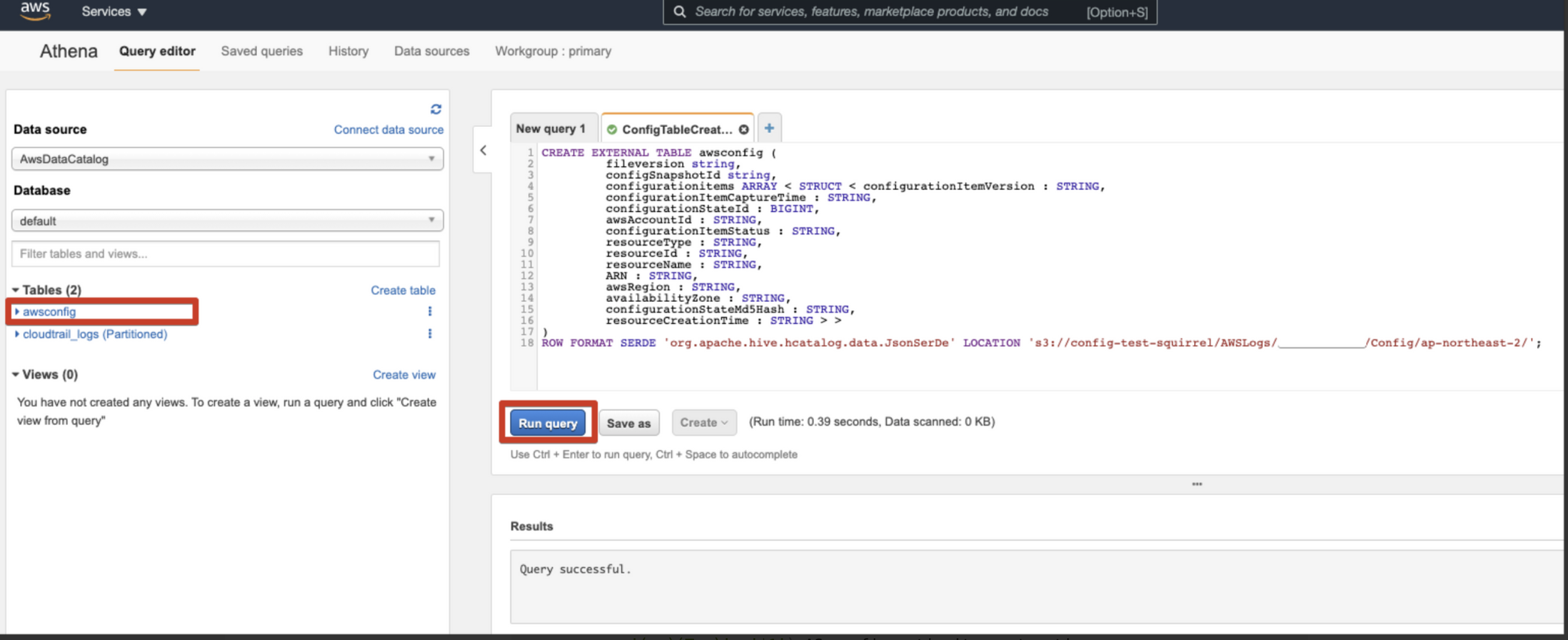Click the Connect data source link
This screenshot has width=1568, height=640.
coord(388,129)
